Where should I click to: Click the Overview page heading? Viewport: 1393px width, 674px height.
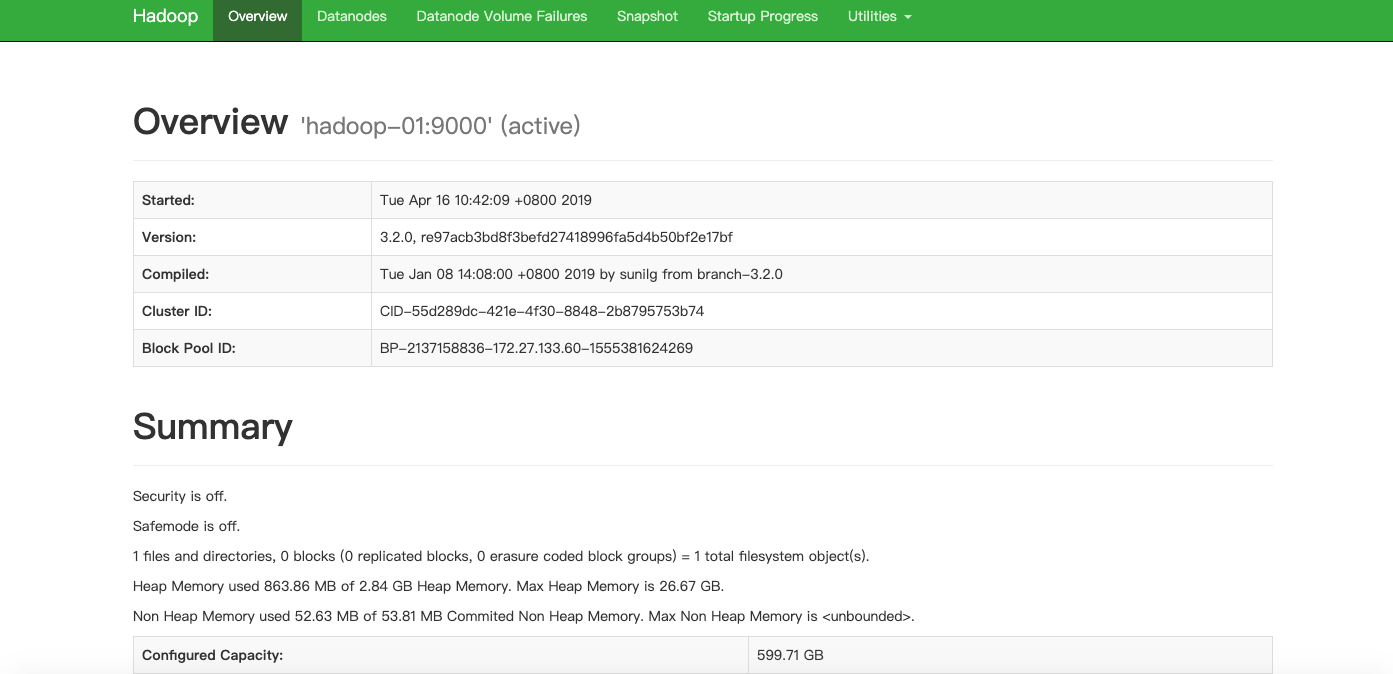tap(210, 122)
